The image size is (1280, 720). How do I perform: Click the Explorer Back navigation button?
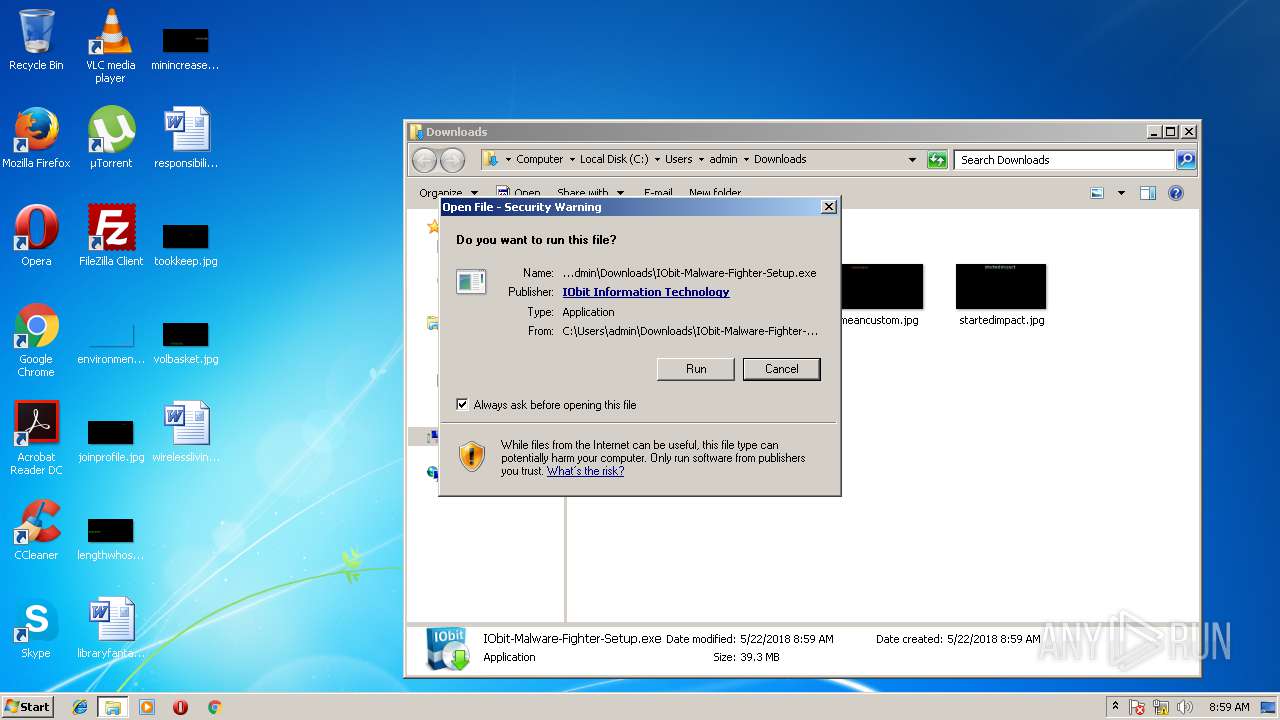click(x=424, y=160)
